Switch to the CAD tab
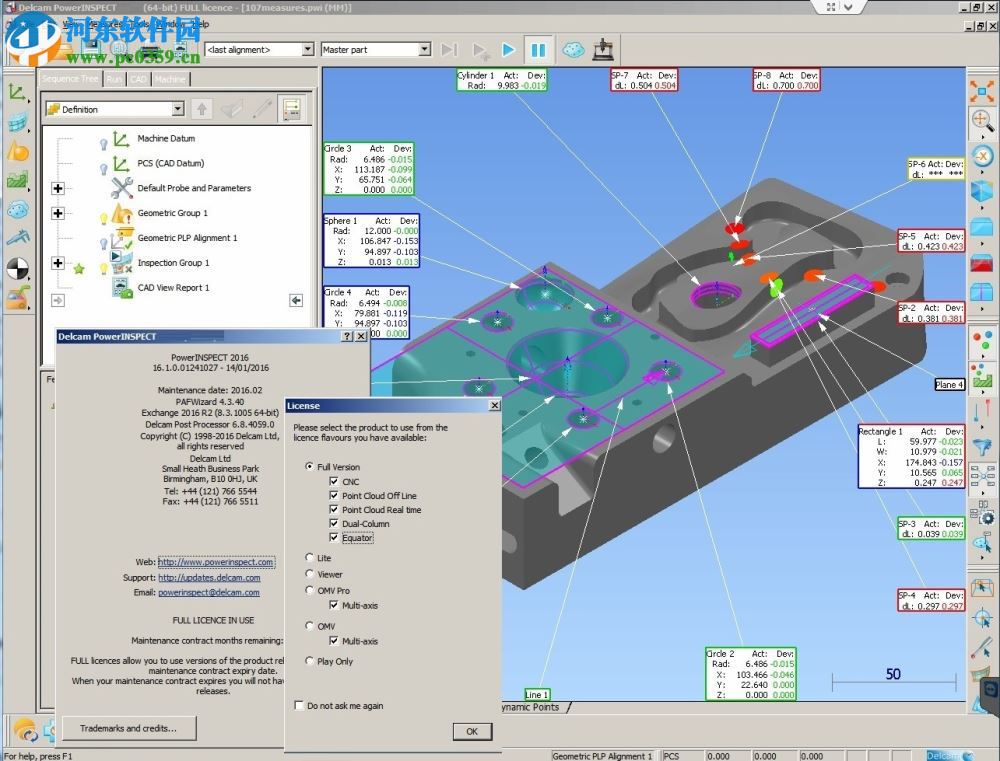The width and height of the screenshot is (1000, 761). (x=138, y=79)
